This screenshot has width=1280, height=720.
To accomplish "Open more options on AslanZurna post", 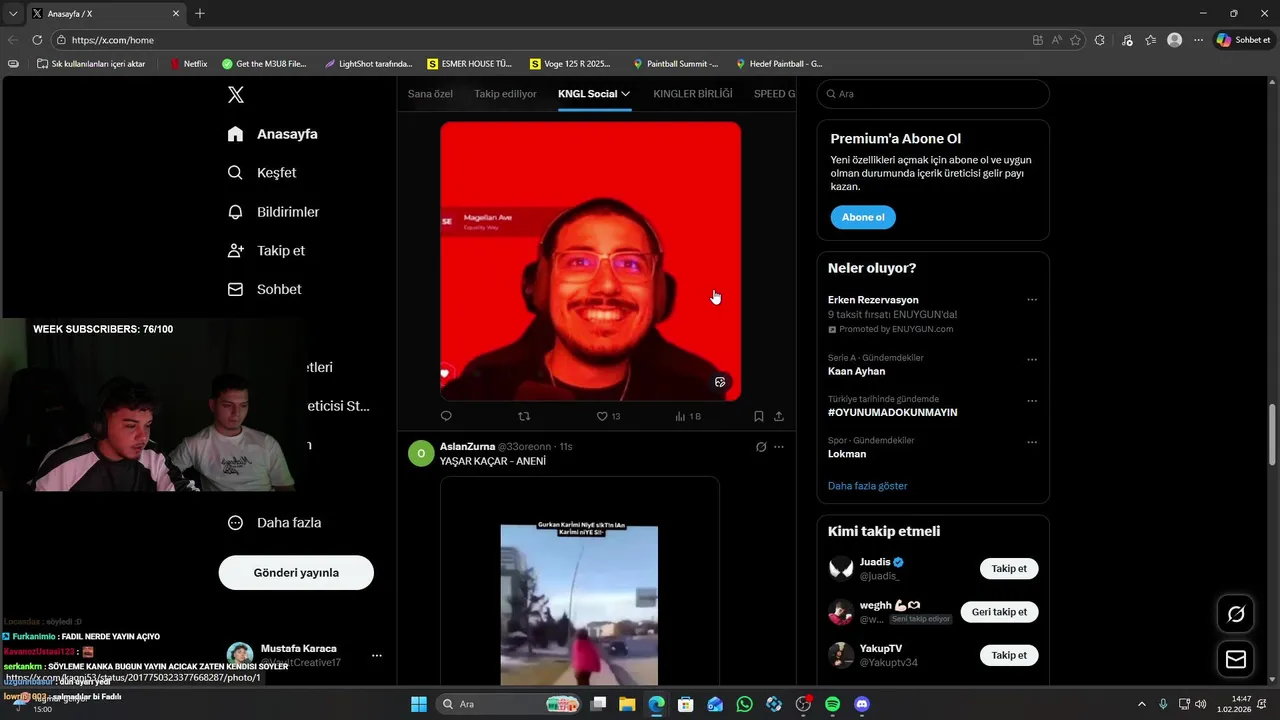I will pyautogui.click(x=779, y=447).
